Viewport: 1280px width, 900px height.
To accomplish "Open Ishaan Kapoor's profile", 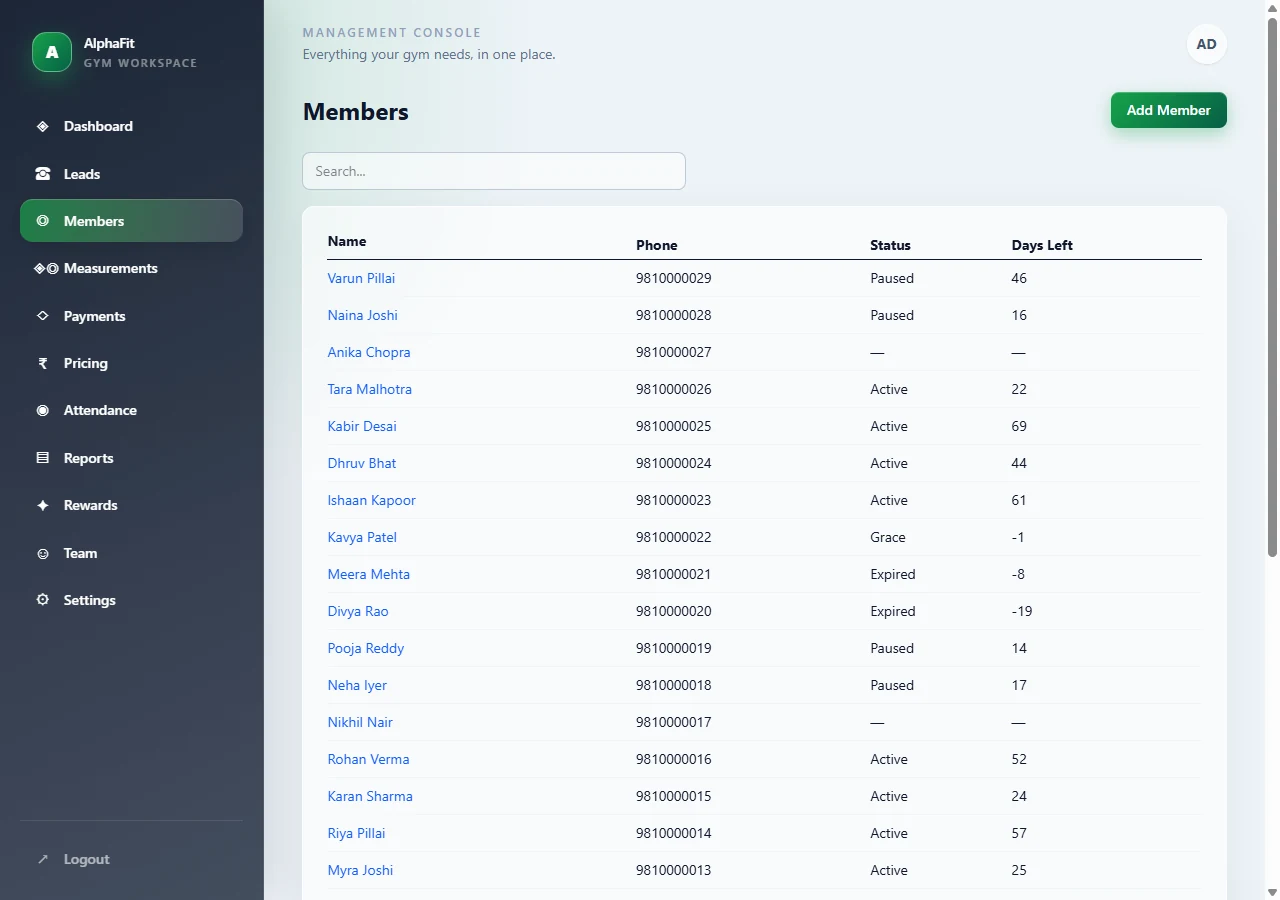I will (372, 500).
